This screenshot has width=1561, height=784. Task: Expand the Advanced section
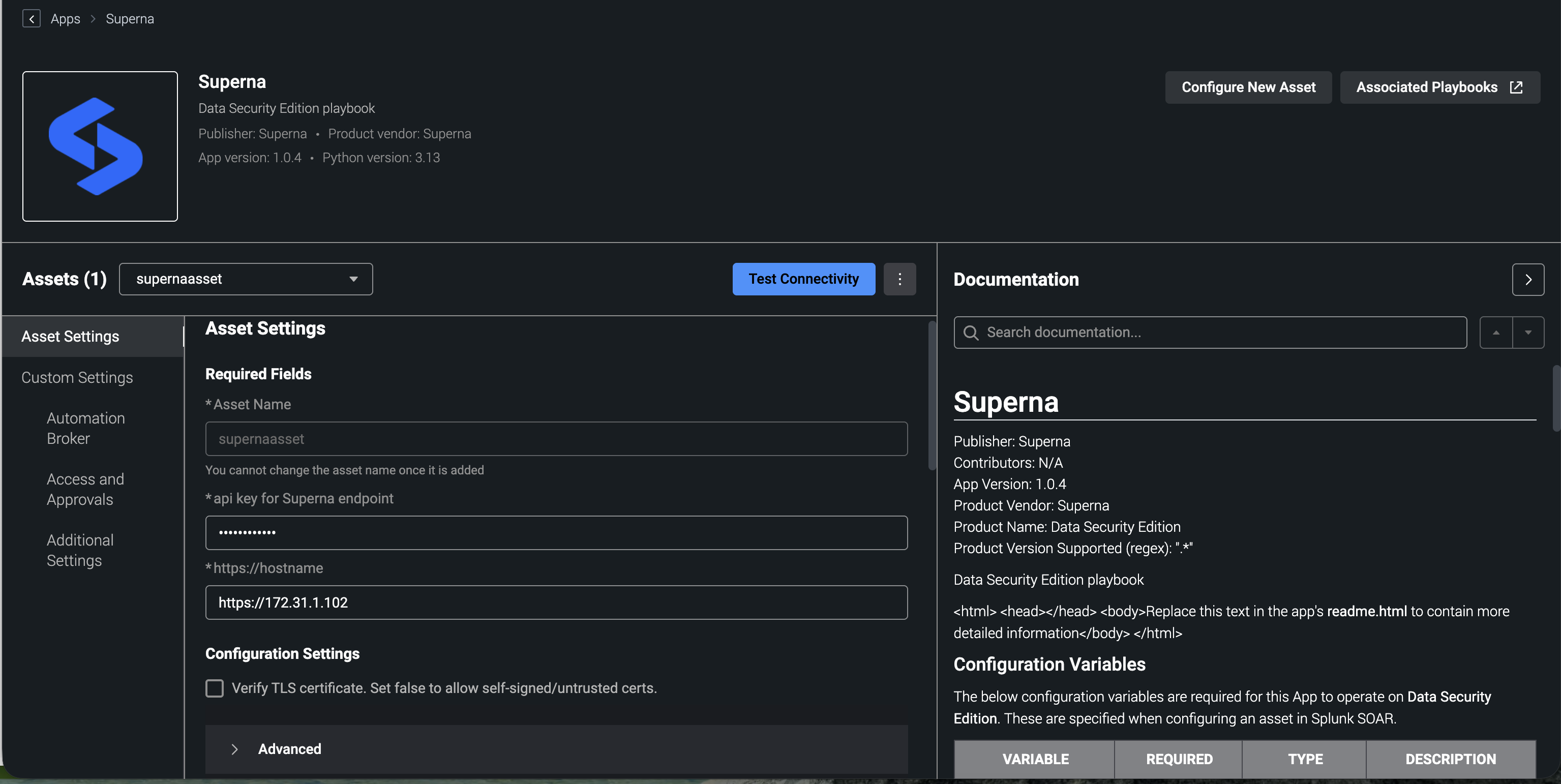234,749
